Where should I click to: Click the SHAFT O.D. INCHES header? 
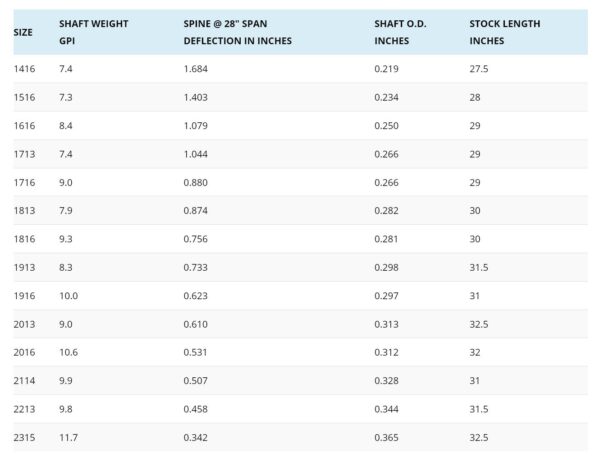click(400, 32)
